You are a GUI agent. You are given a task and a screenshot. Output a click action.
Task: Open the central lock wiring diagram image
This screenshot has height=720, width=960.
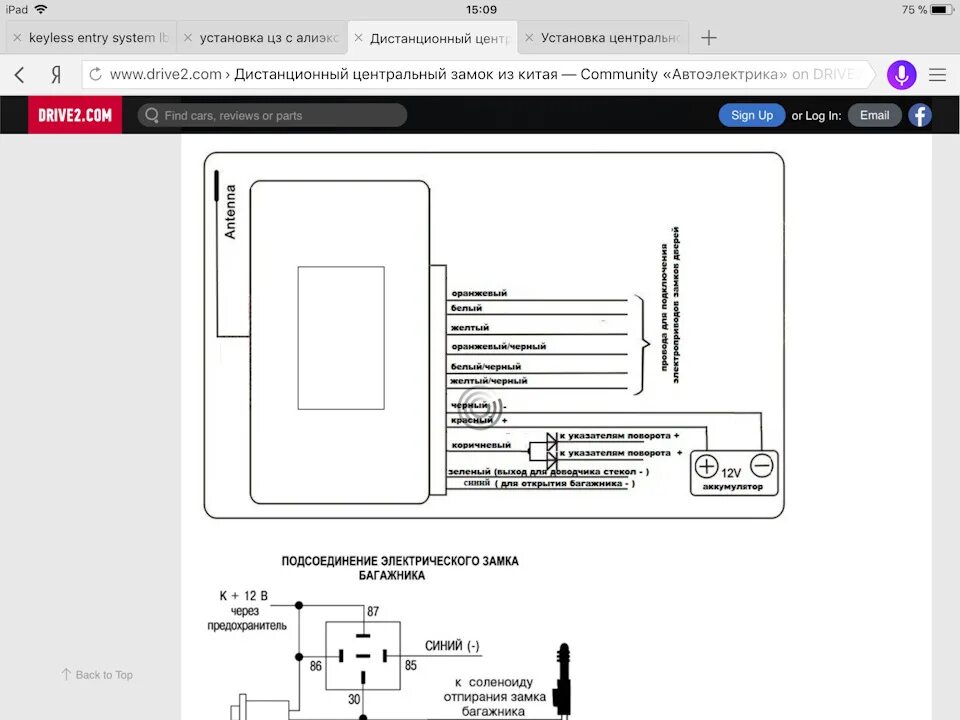click(x=494, y=336)
